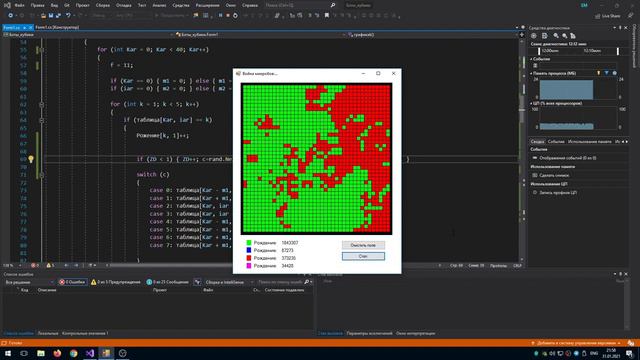Open Visual Studio from the taskbar

pos(90,353)
